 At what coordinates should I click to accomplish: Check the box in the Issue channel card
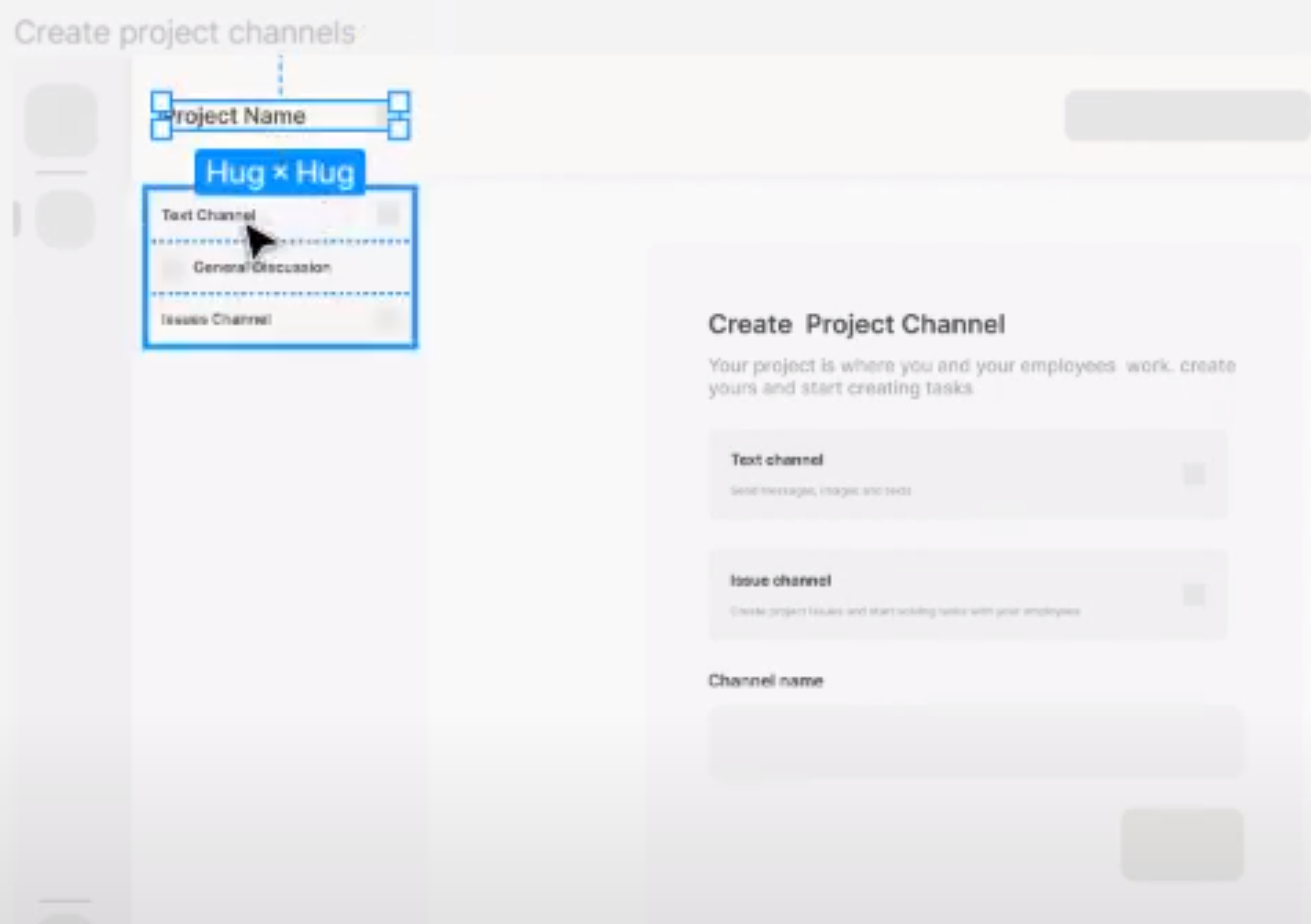(1194, 595)
